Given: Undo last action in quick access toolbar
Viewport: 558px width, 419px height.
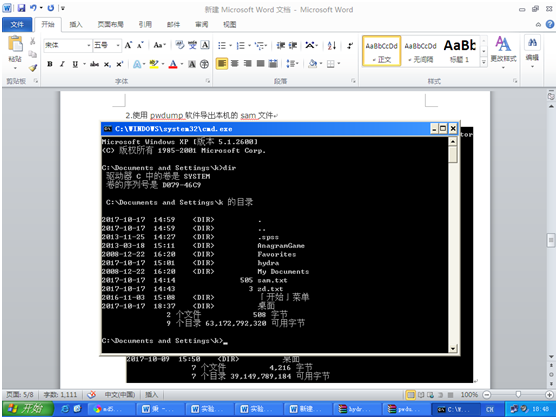Looking at the screenshot, I should click(33, 7).
